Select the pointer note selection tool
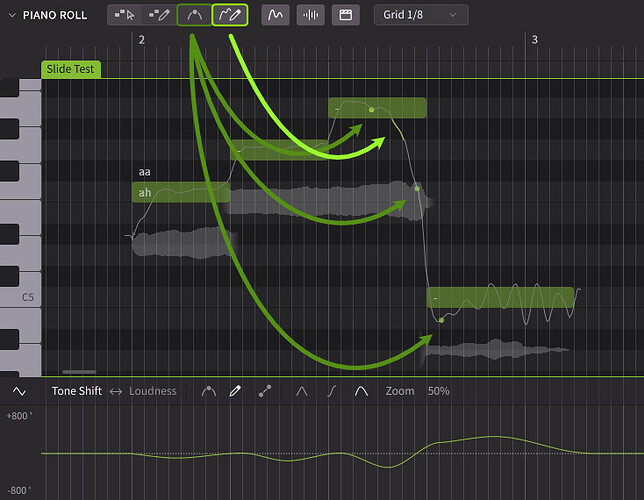This screenshot has height=500, width=644. coord(124,15)
